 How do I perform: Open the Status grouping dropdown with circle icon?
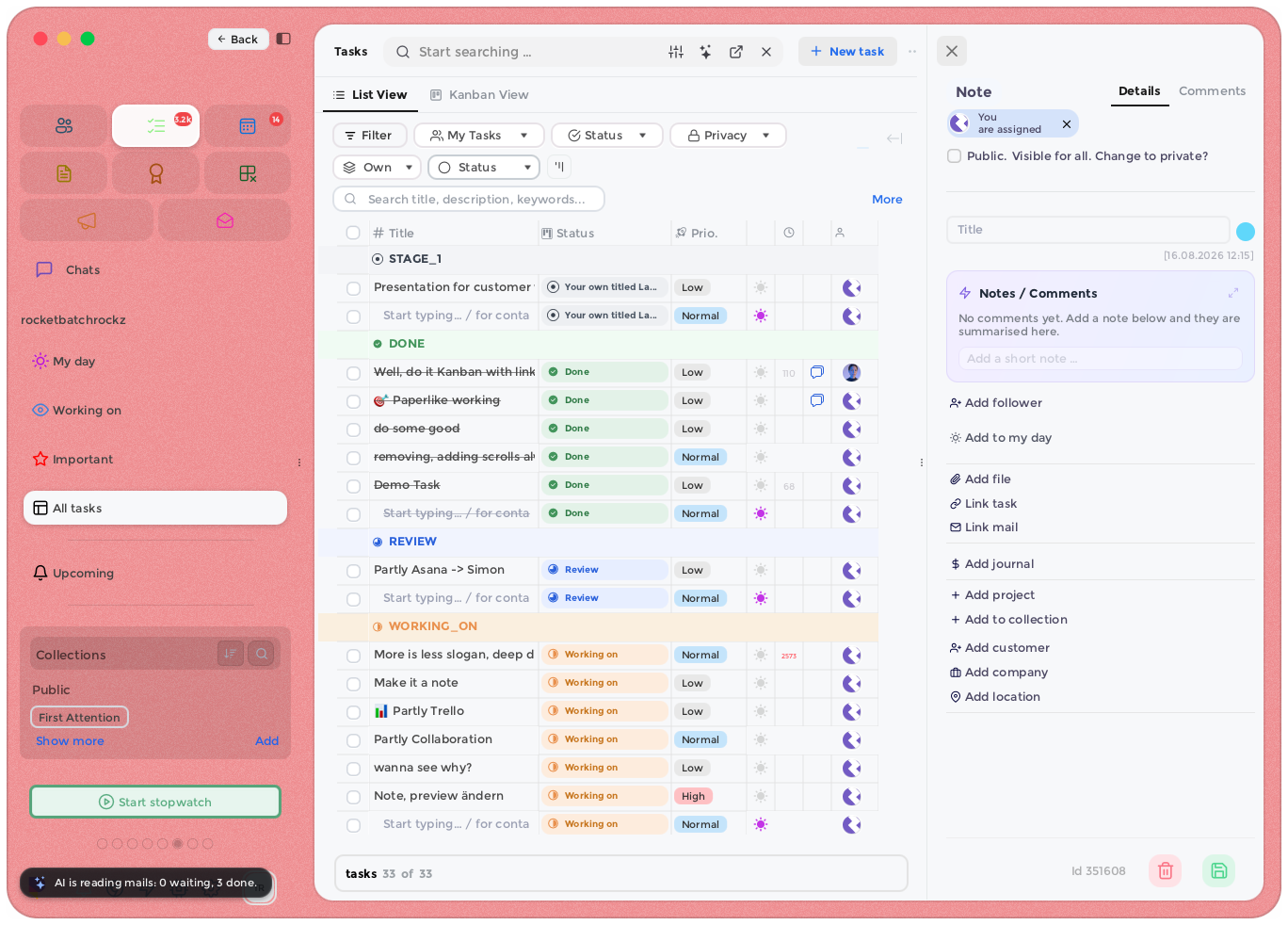[484, 168]
